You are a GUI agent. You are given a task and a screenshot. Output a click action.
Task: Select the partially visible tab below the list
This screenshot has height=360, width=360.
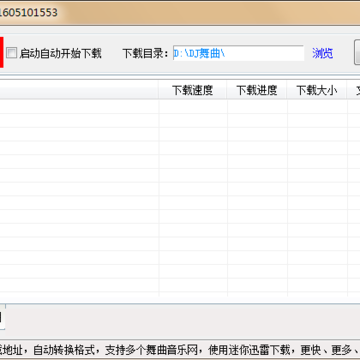coord(2,317)
